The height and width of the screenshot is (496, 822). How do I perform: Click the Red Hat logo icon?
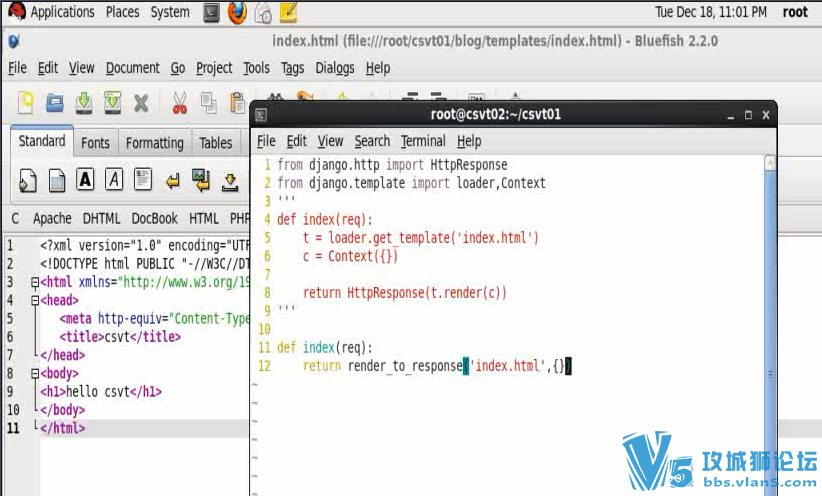[x=16, y=12]
